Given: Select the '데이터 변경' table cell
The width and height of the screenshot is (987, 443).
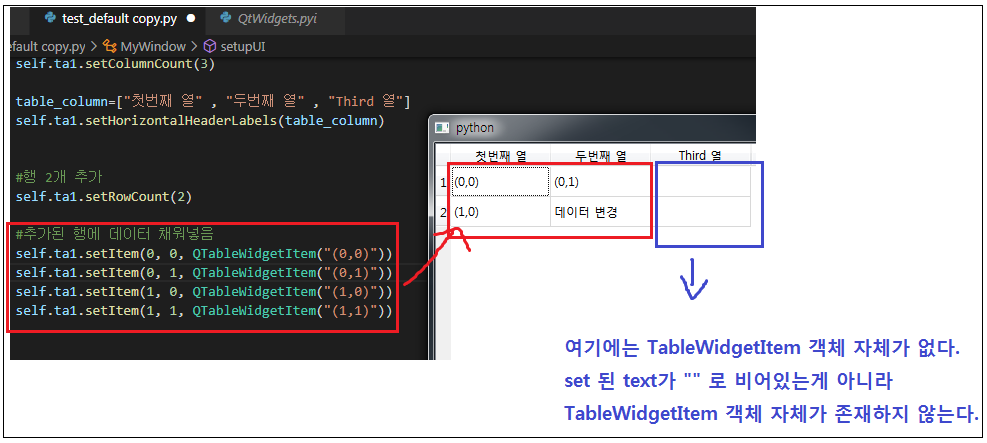Looking at the screenshot, I should (601, 212).
